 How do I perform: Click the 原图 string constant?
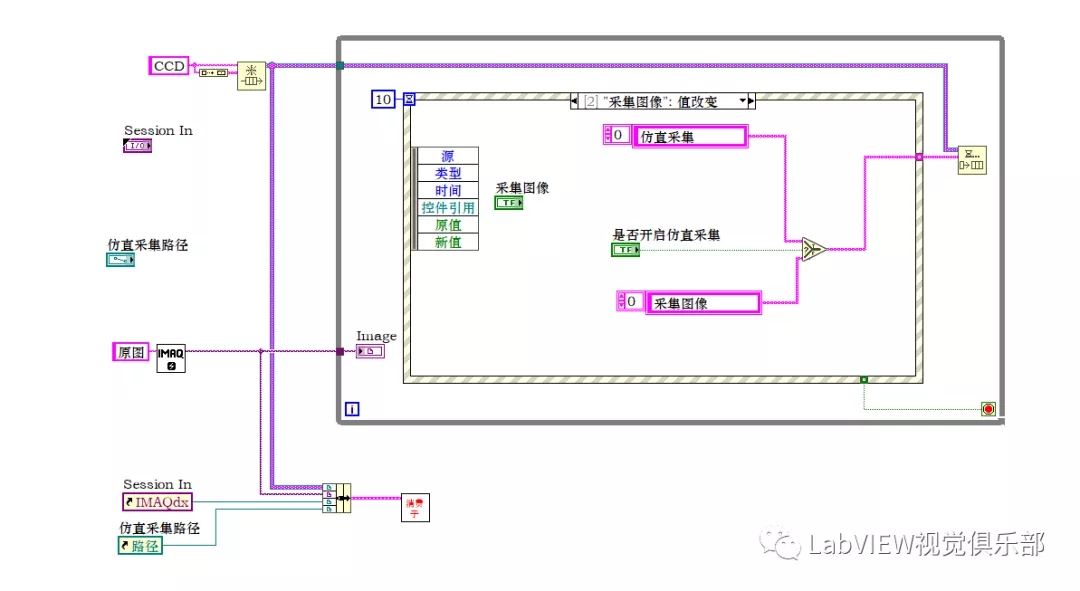(x=131, y=352)
